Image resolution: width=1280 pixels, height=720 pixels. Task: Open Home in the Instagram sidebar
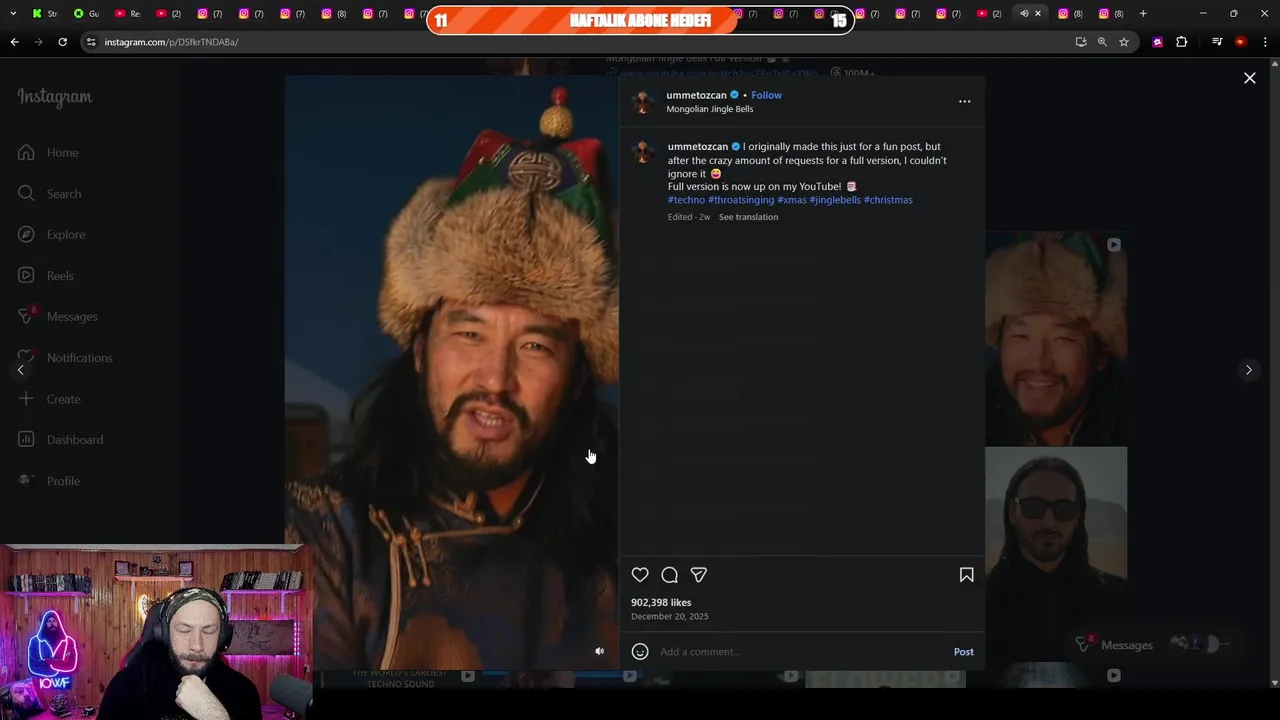coord(48,152)
